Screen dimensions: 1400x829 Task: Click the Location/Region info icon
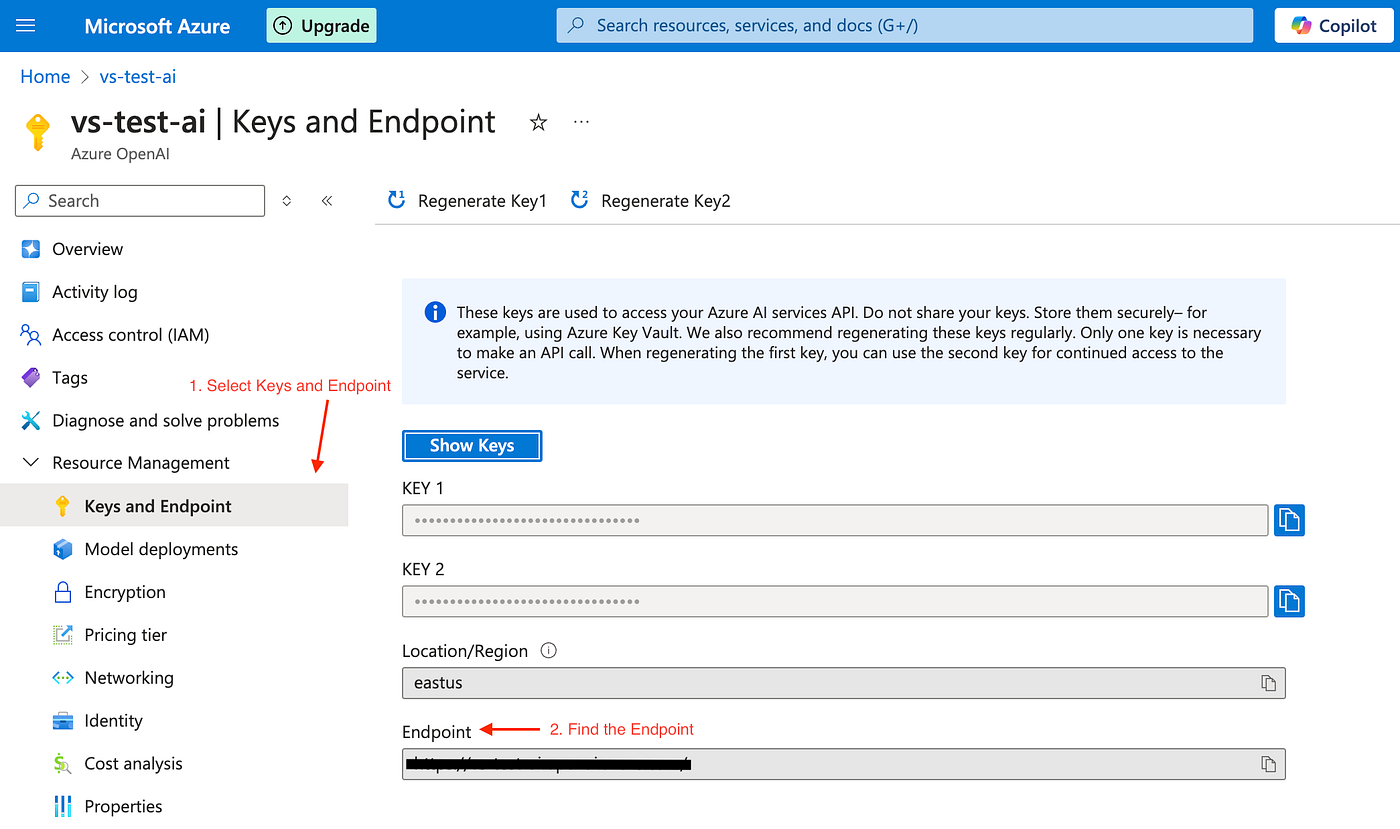pos(548,651)
